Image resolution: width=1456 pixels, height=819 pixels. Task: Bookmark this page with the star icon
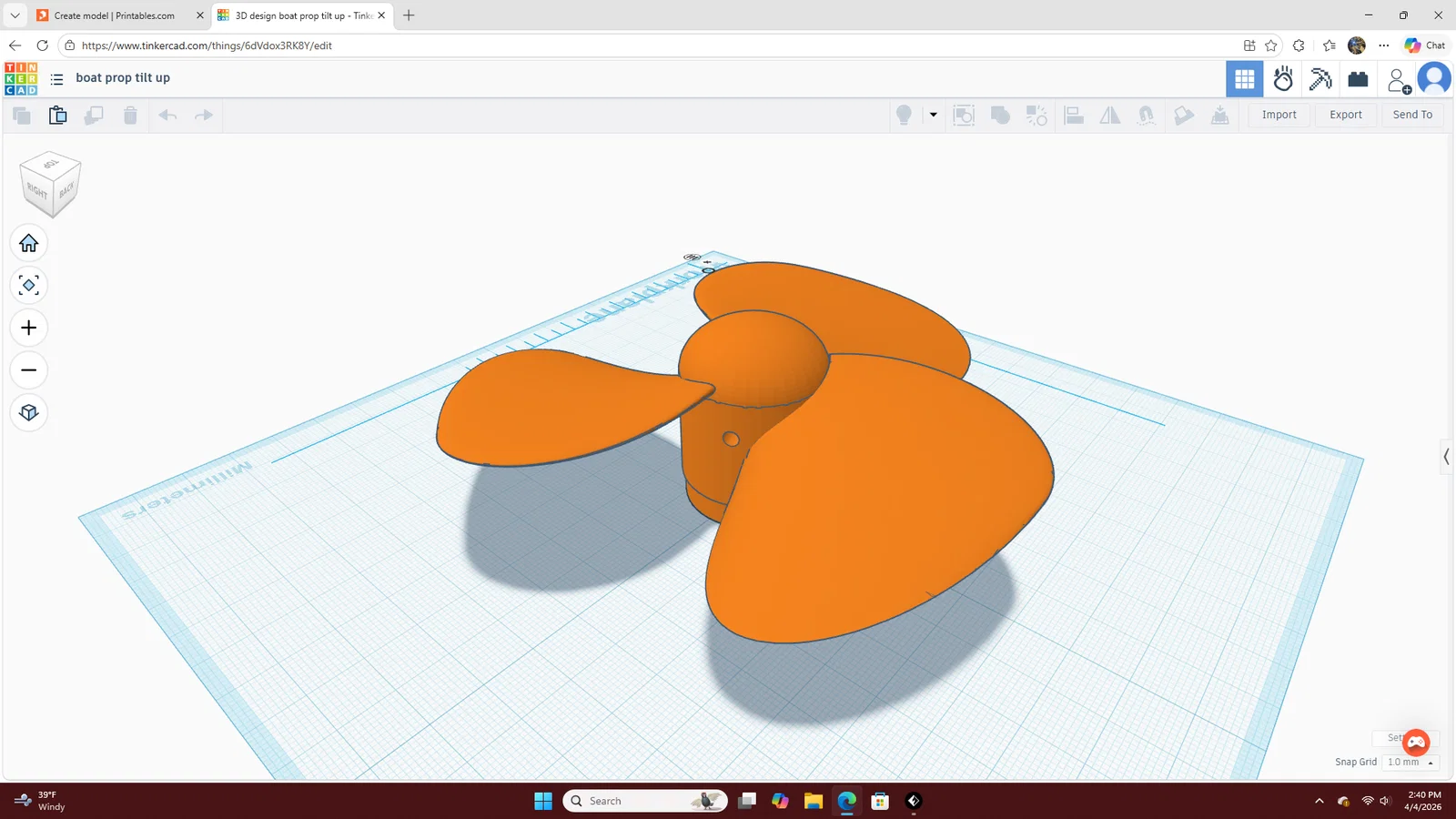pos(1271,45)
